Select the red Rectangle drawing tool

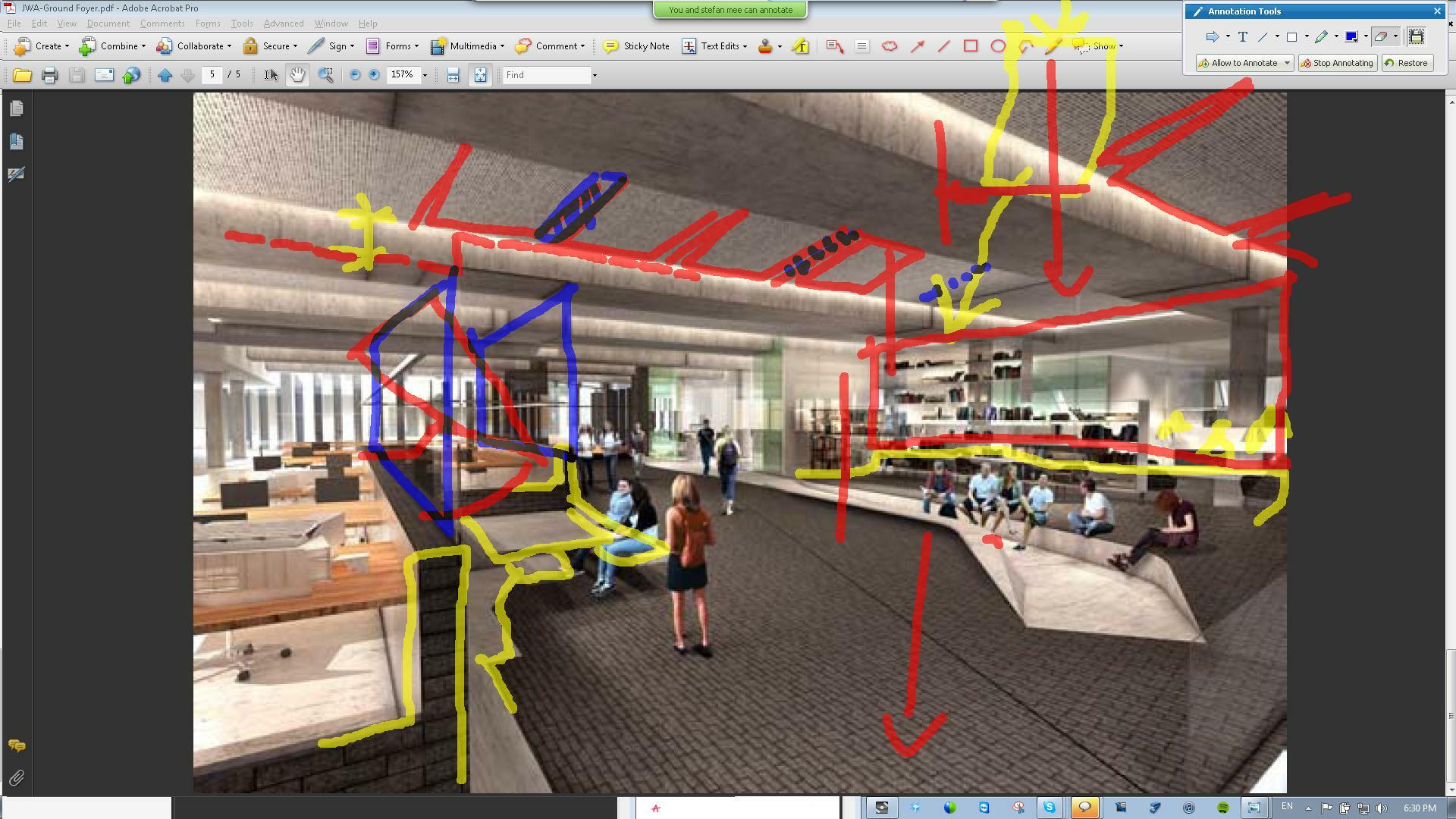tap(971, 46)
